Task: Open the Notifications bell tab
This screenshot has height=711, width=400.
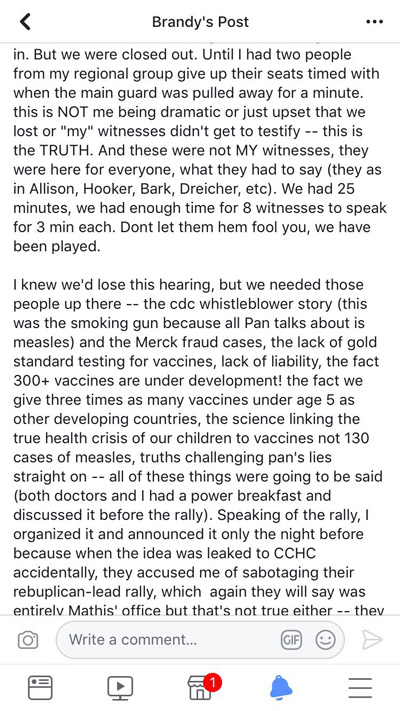Action: tap(281, 687)
